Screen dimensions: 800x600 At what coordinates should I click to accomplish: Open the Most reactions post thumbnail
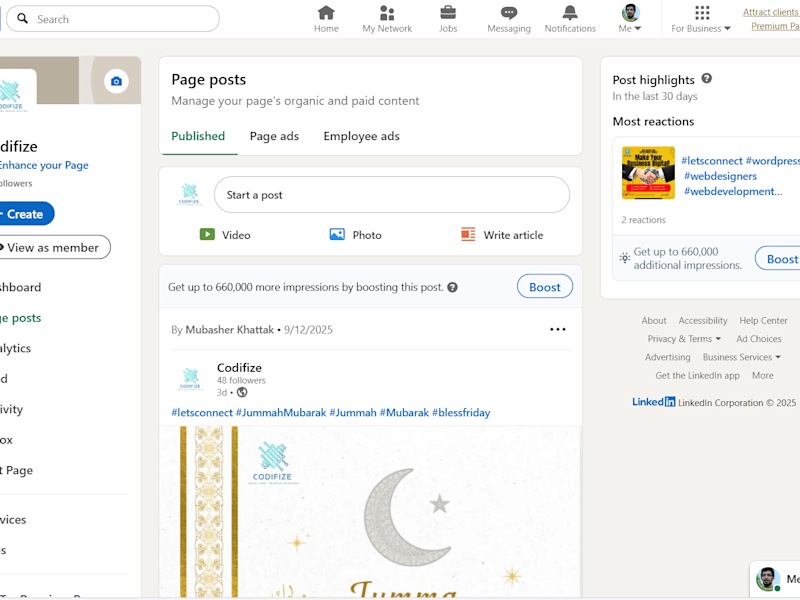(x=648, y=173)
